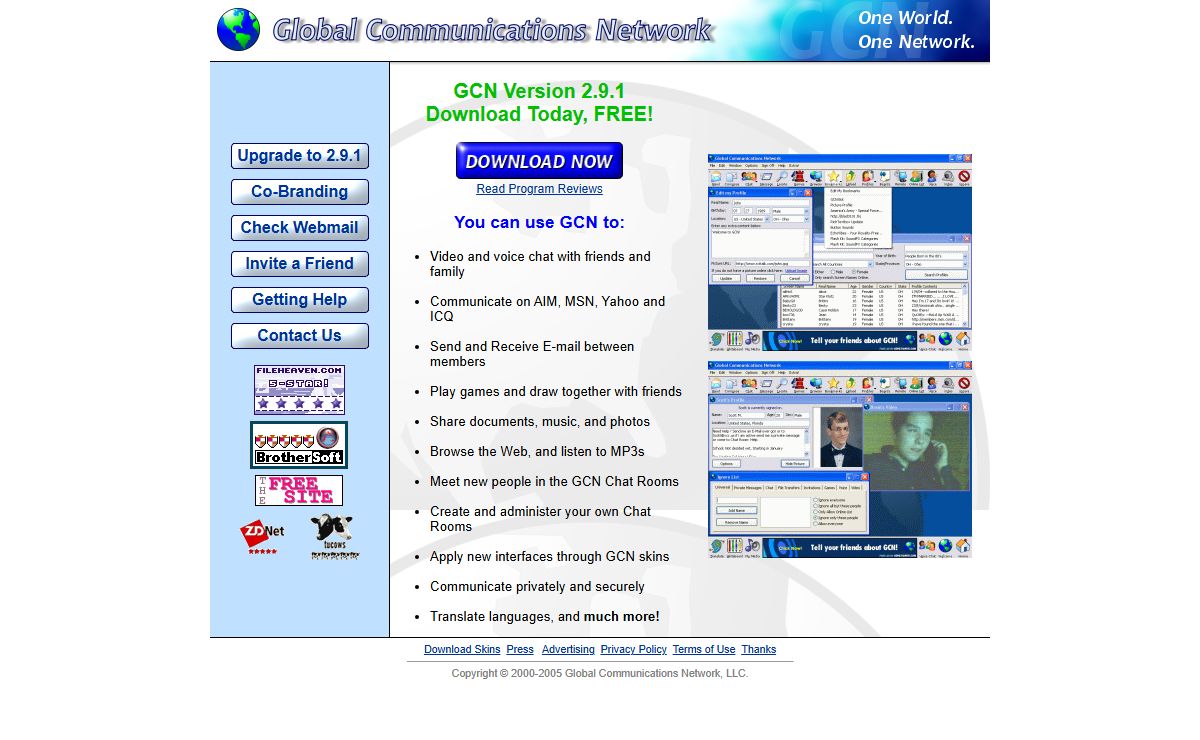This screenshot has width=1200, height=740.
Task: Open the Co-Branding page
Action: tap(300, 192)
